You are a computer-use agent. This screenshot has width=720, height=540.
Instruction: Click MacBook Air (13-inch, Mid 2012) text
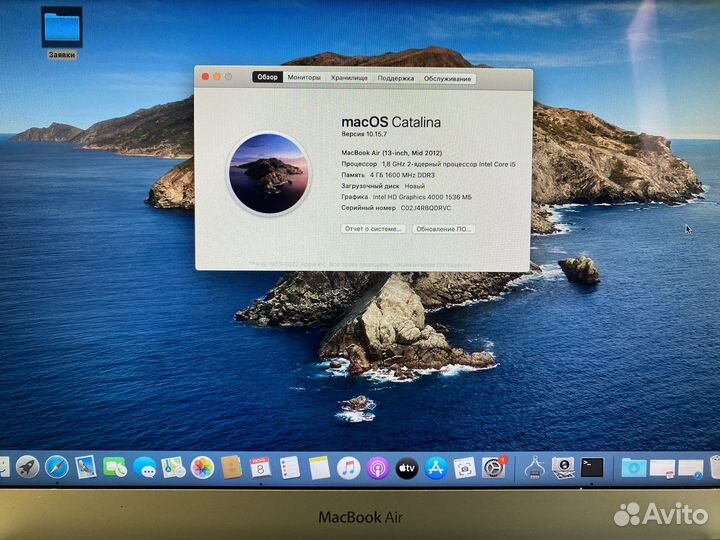coord(392,153)
